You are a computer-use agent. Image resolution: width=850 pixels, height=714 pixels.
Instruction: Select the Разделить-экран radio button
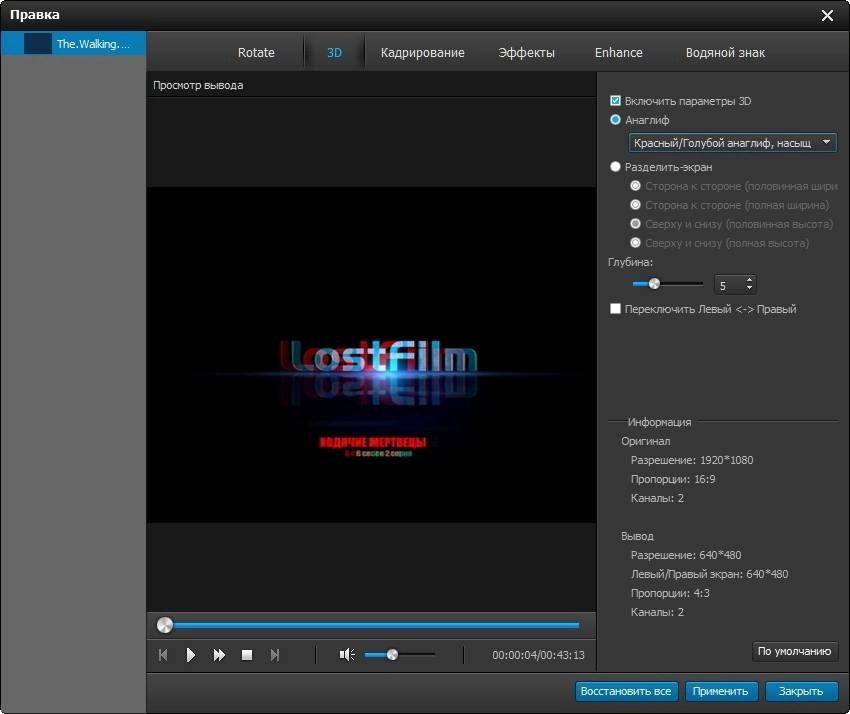click(615, 166)
